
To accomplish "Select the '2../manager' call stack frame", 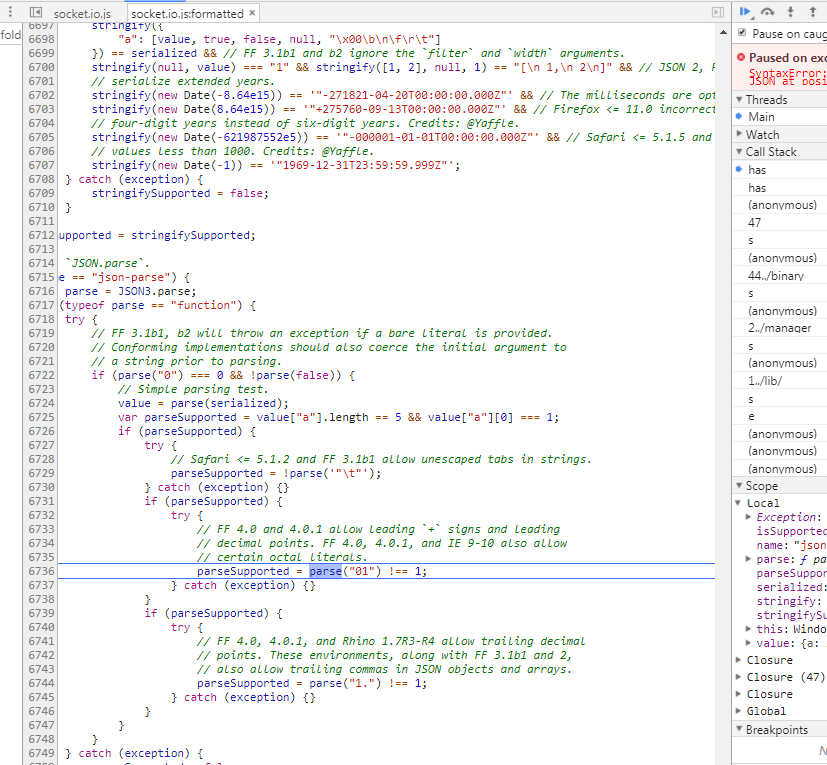I will click(780, 328).
